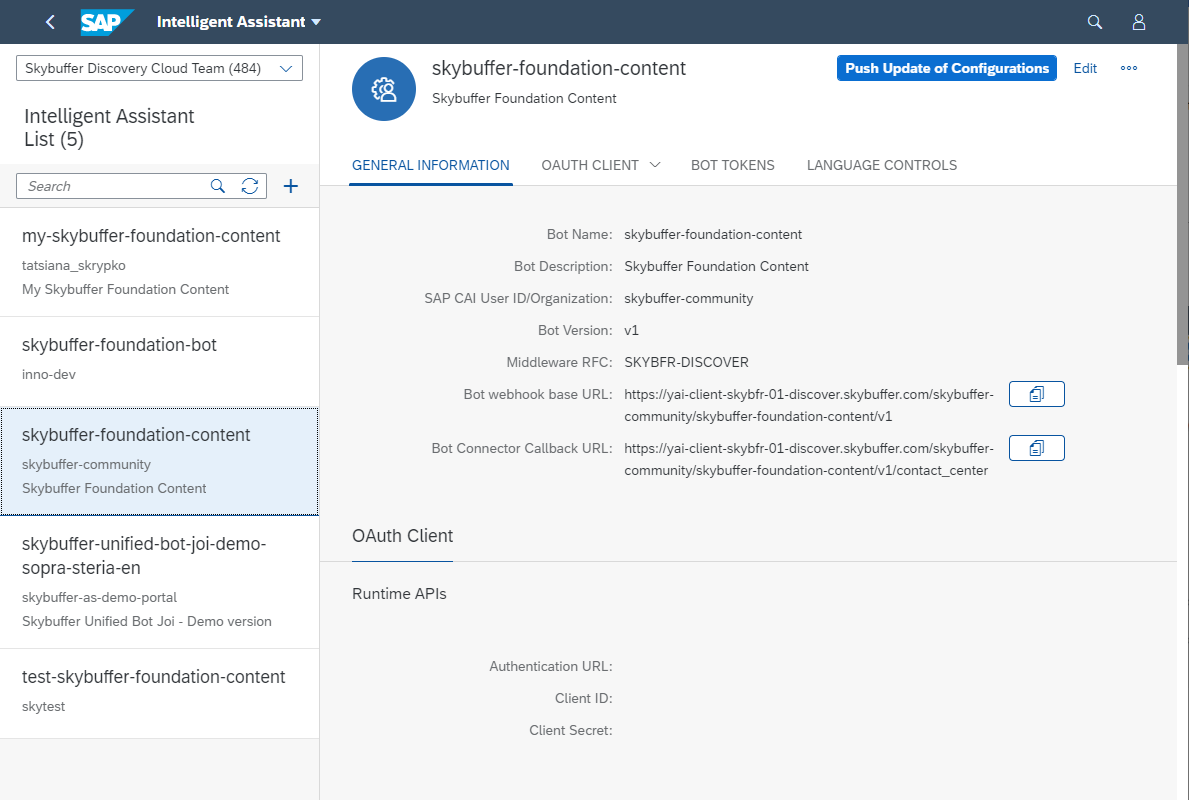Copy the Bot webhook base URL
This screenshot has width=1189, height=800.
point(1037,394)
